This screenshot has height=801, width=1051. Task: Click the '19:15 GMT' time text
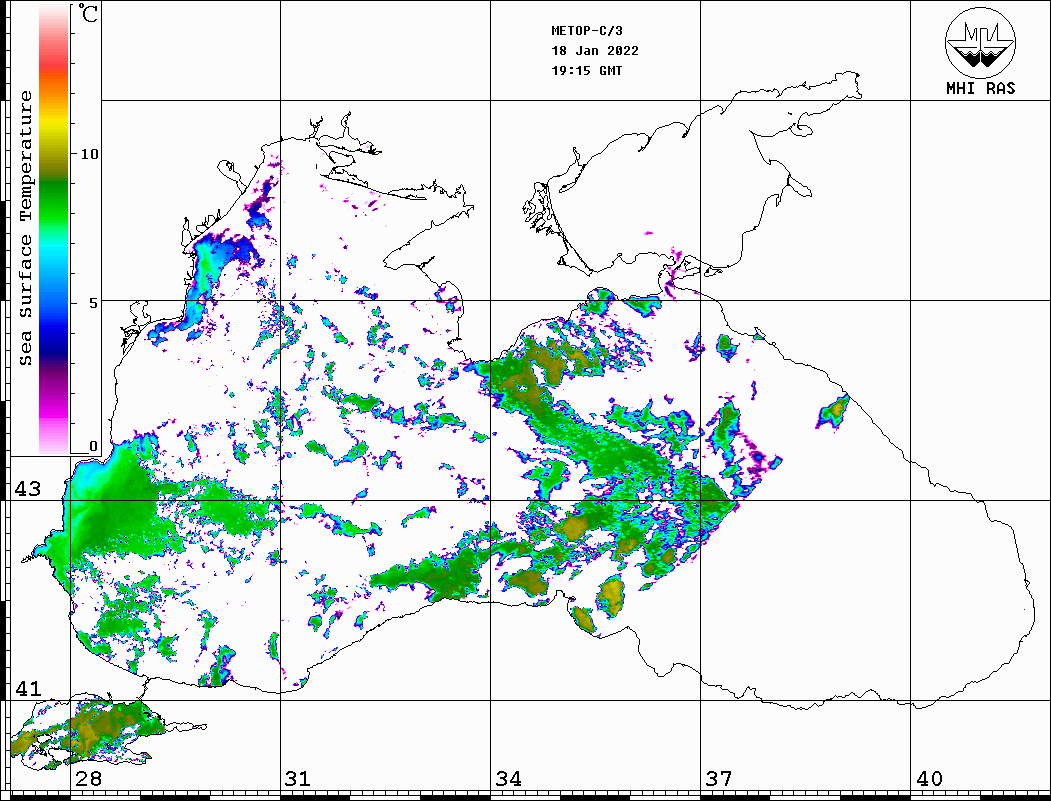587,71
